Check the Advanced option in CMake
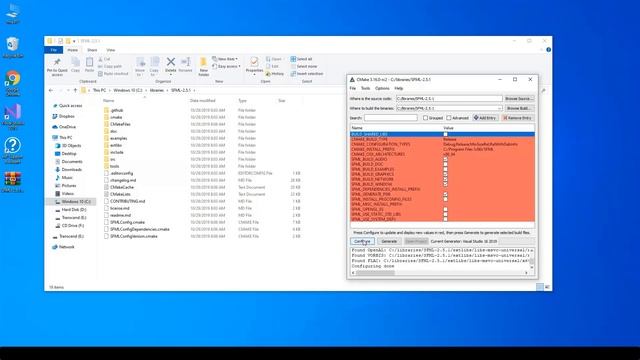The height and width of the screenshot is (360, 640). point(449,118)
